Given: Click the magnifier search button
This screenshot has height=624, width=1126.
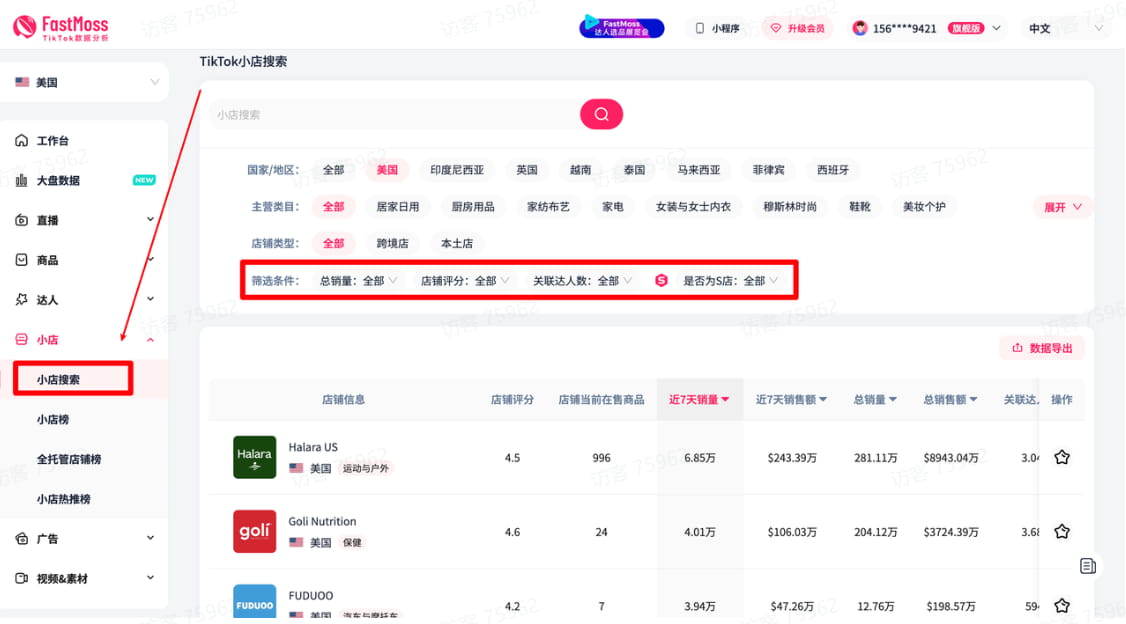Looking at the screenshot, I should coord(601,114).
